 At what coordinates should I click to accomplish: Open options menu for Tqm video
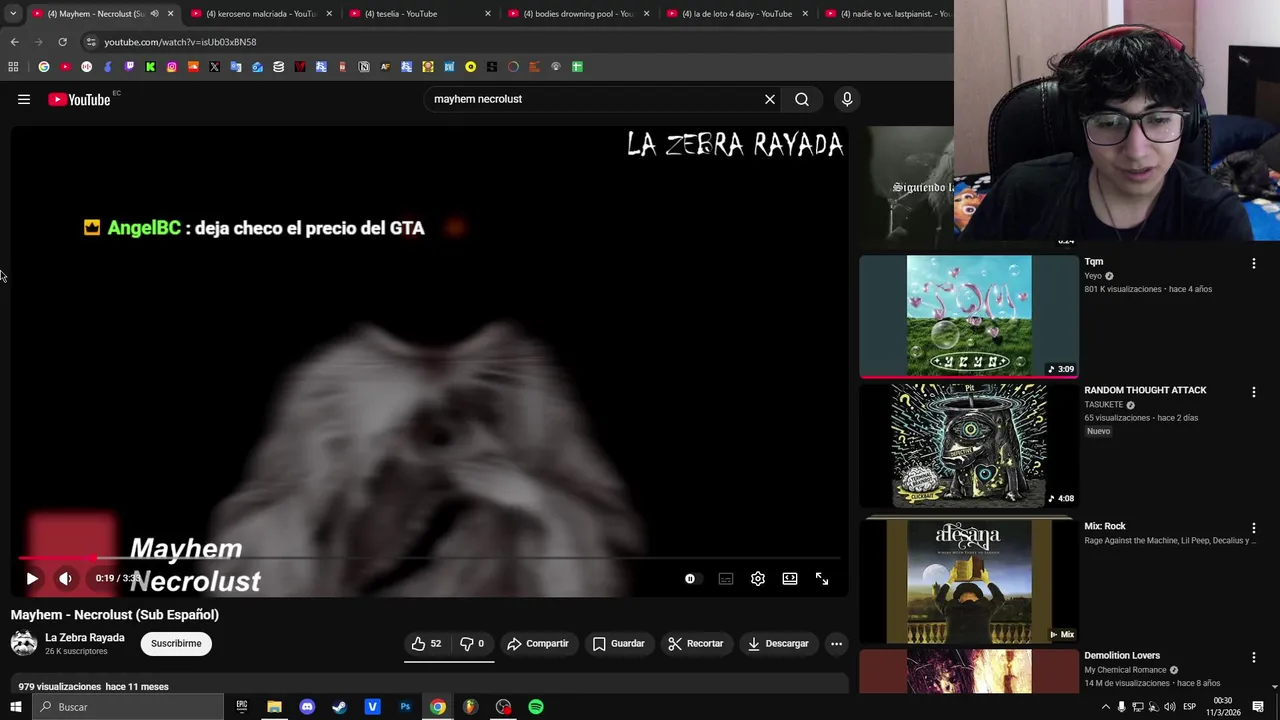click(1253, 263)
